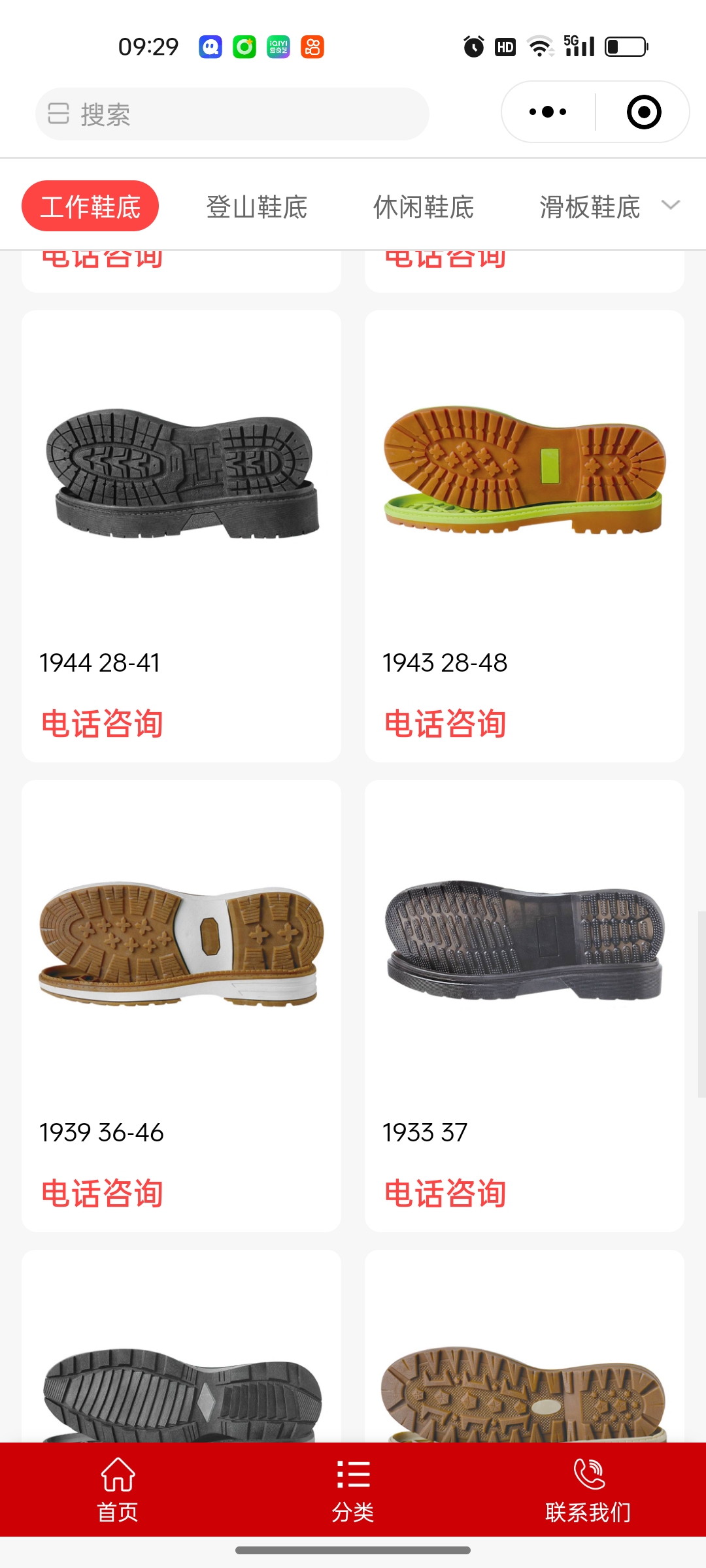Viewport: 706px width, 1568px height.
Task: Tap the alarm clock status icon
Action: click(x=474, y=47)
